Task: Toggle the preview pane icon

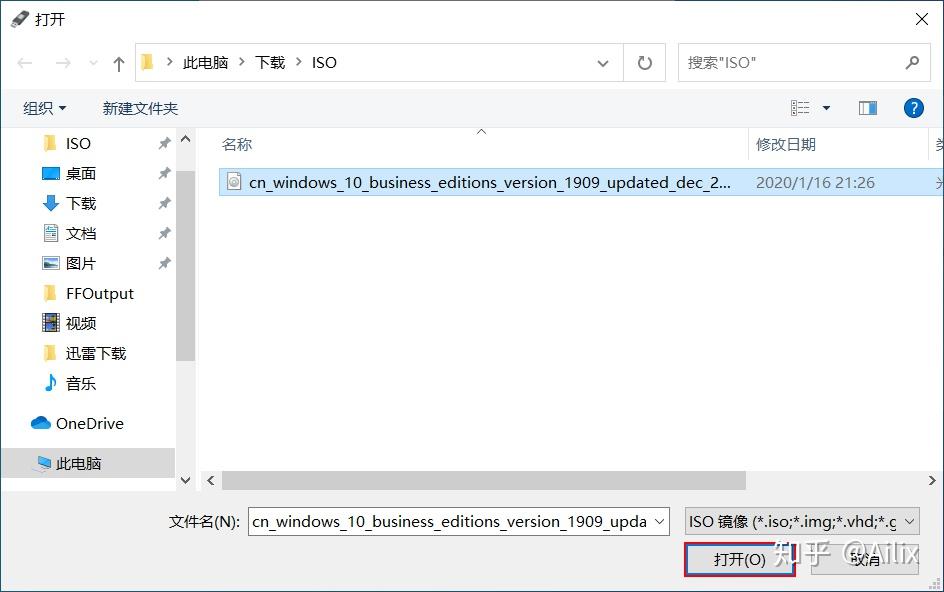Action: (868, 108)
